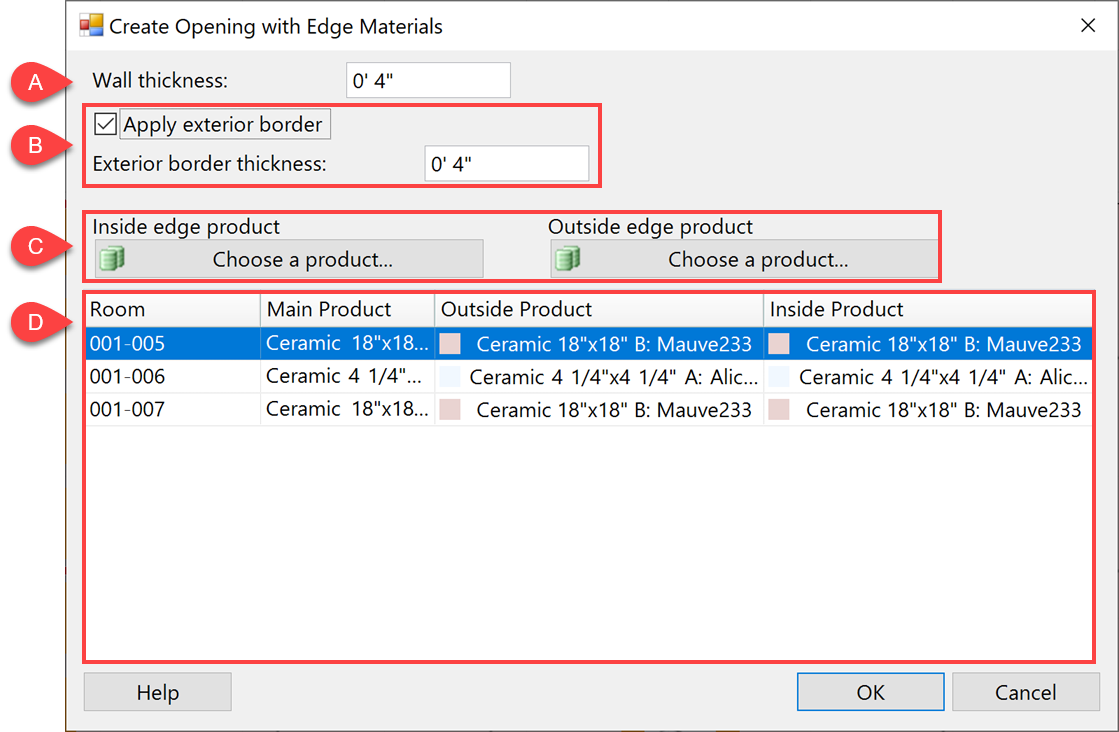Click the Help button
Screen dimensions: 1119x732
[158, 692]
